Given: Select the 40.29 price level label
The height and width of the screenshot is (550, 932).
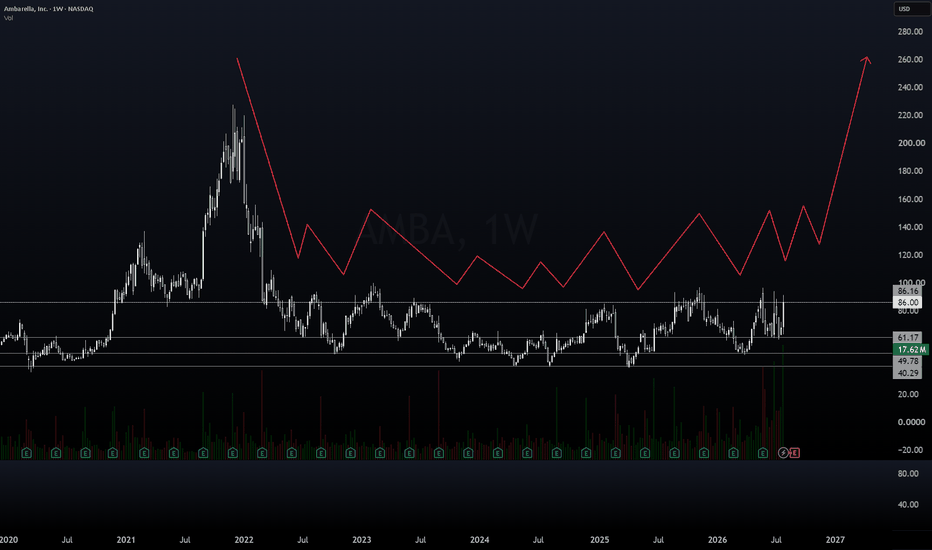Looking at the screenshot, I should (x=908, y=373).
